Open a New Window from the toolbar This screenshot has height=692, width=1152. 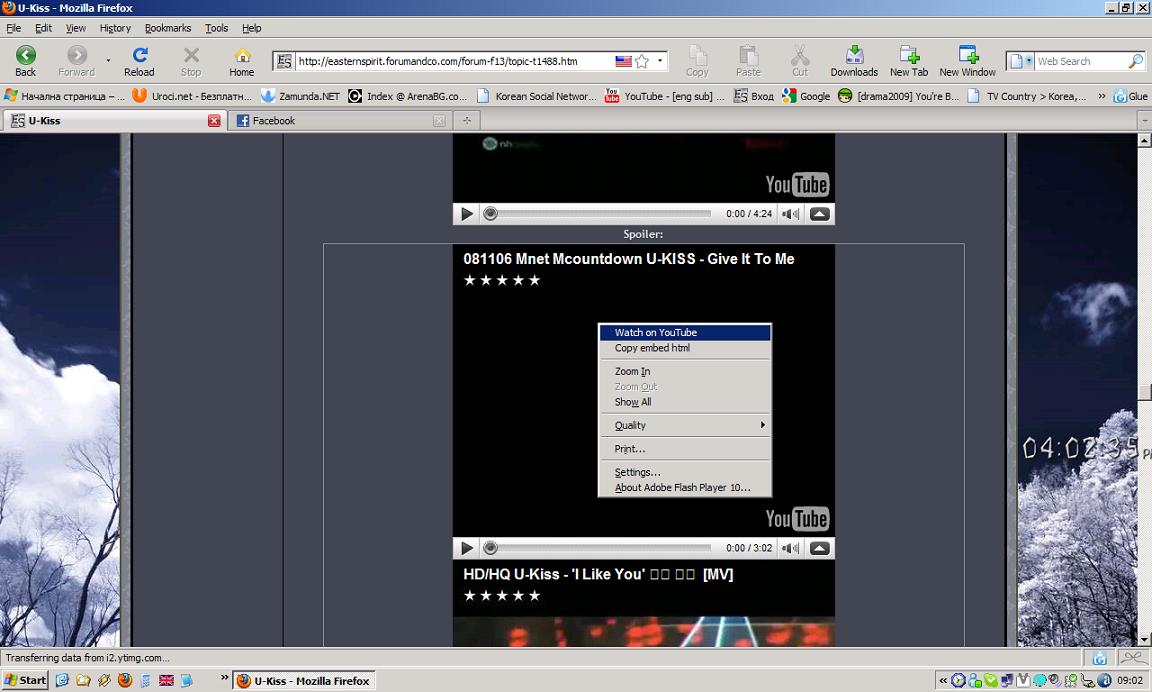[968, 61]
